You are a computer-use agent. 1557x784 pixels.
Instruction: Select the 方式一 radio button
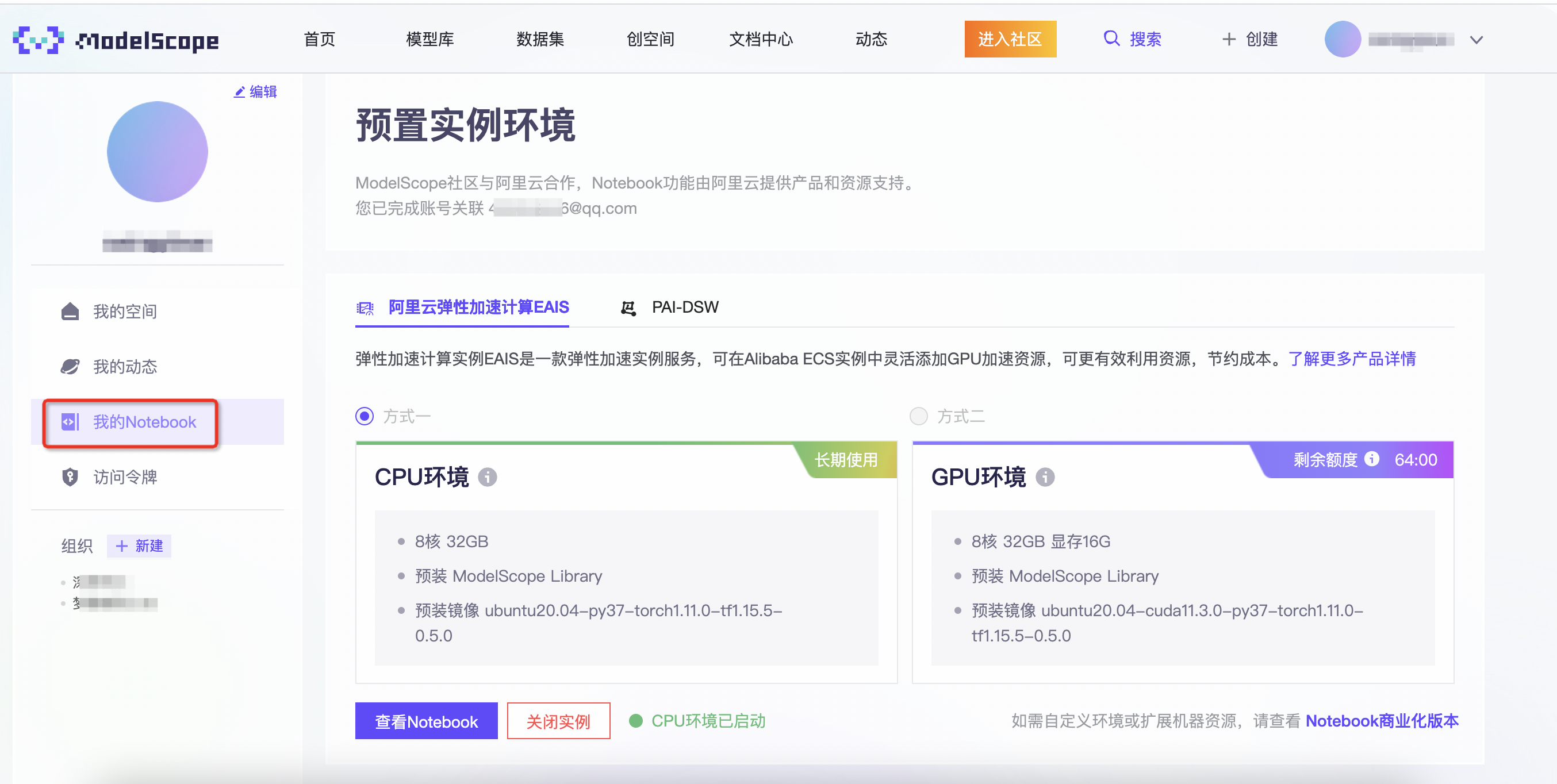tap(365, 416)
